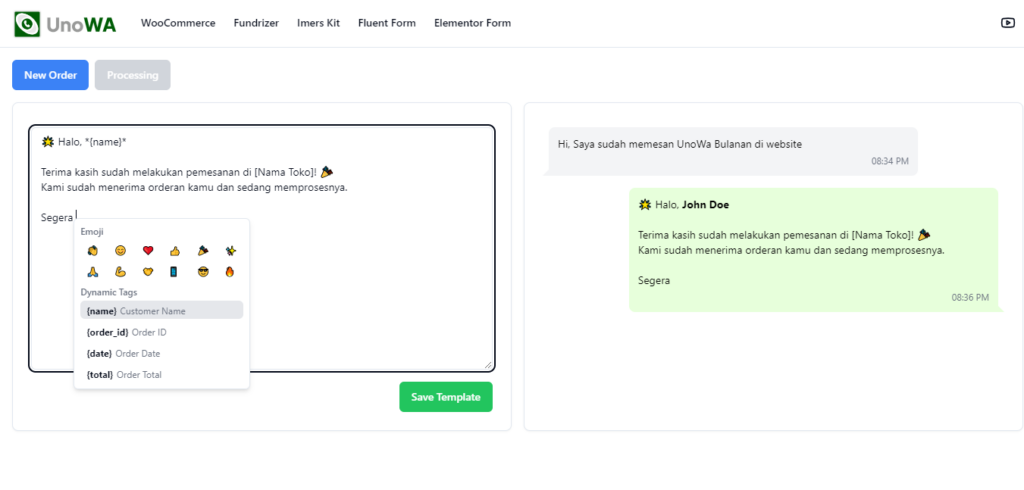Click the Emoji section heading
This screenshot has height=490, width=1024.
(x=92, y=231)
